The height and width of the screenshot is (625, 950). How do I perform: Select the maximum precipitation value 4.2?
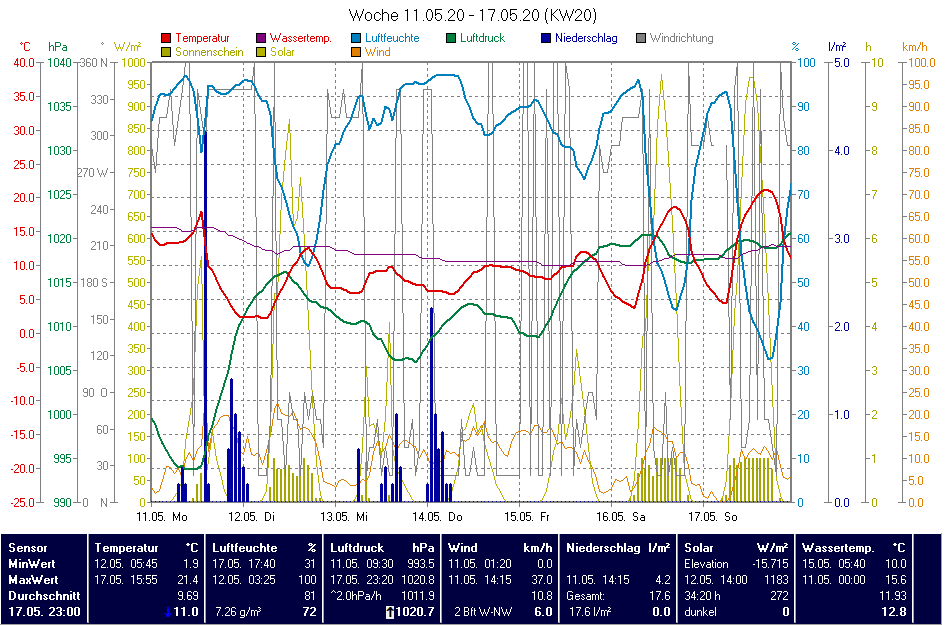tap(663, 580)
